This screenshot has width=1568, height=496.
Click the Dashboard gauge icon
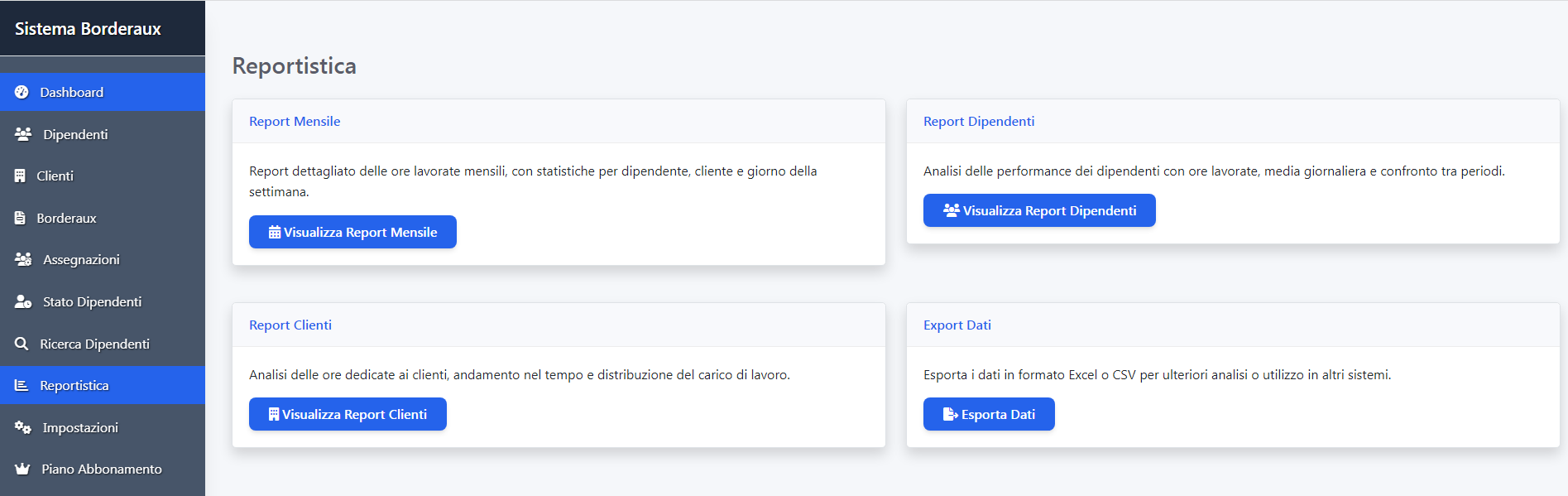tap(22, 92)
